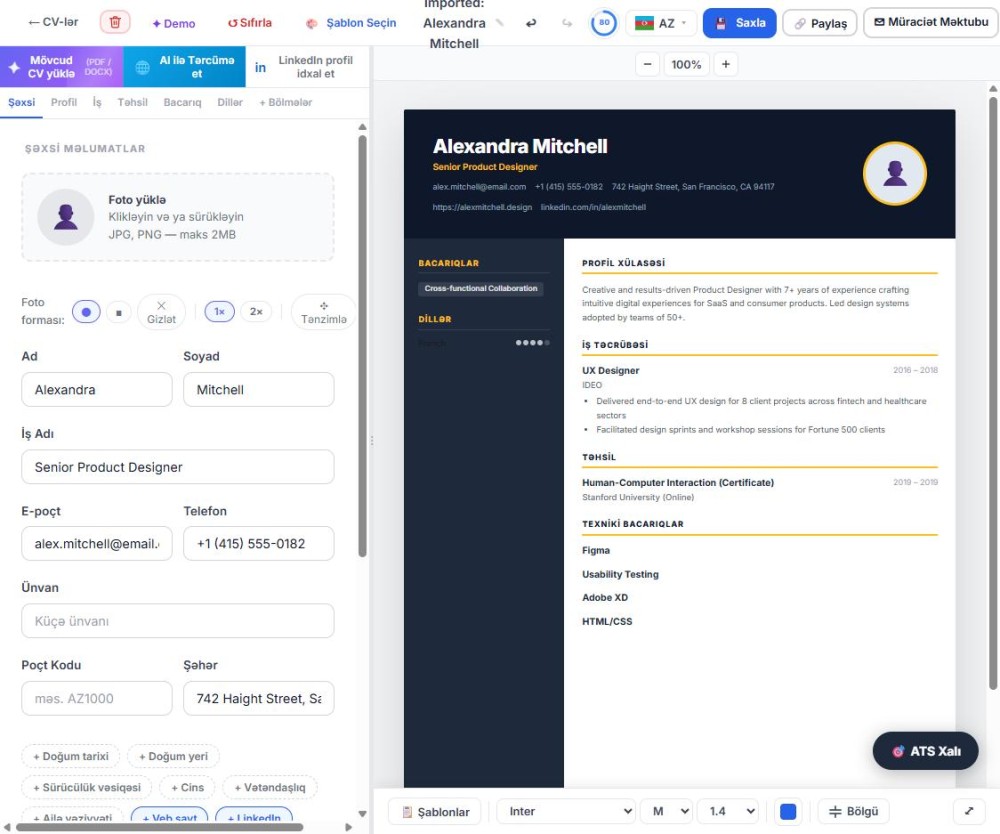Choose the 1x photo size
This screenshot has height=834, width=1000.
click(219, 312)
